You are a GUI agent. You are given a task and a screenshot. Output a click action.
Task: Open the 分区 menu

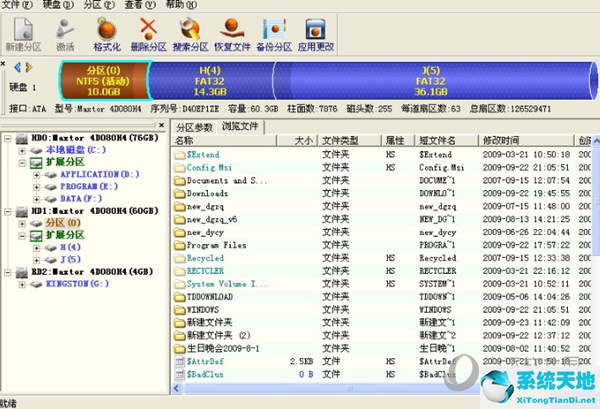tap(99, 5)
